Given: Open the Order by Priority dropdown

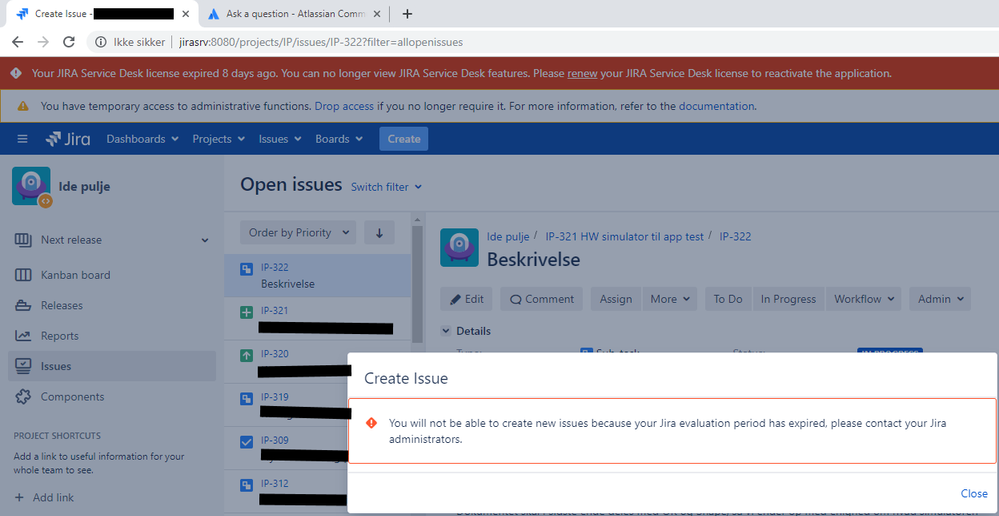Looking at the screenshot, I should pos(298,233).
